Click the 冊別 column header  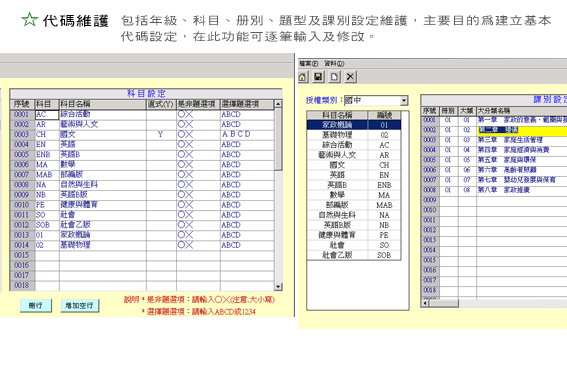(x=448, y=111)
